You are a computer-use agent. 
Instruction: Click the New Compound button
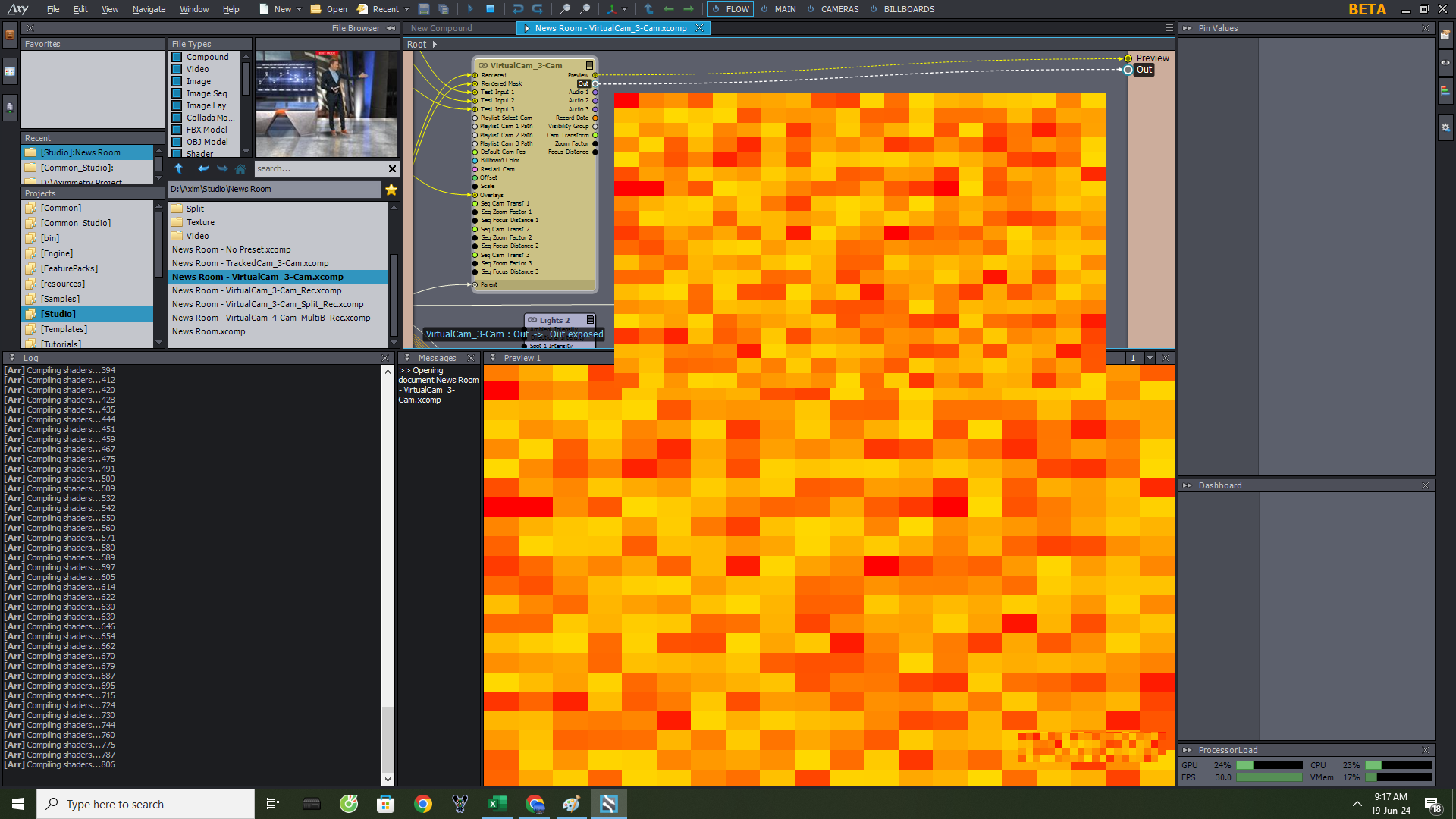[448, 27]
